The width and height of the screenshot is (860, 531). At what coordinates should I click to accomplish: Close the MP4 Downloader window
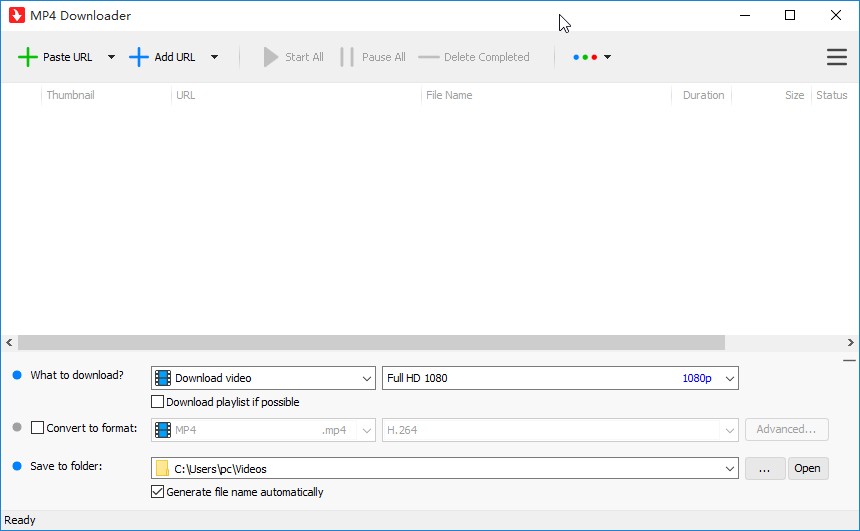836,15
